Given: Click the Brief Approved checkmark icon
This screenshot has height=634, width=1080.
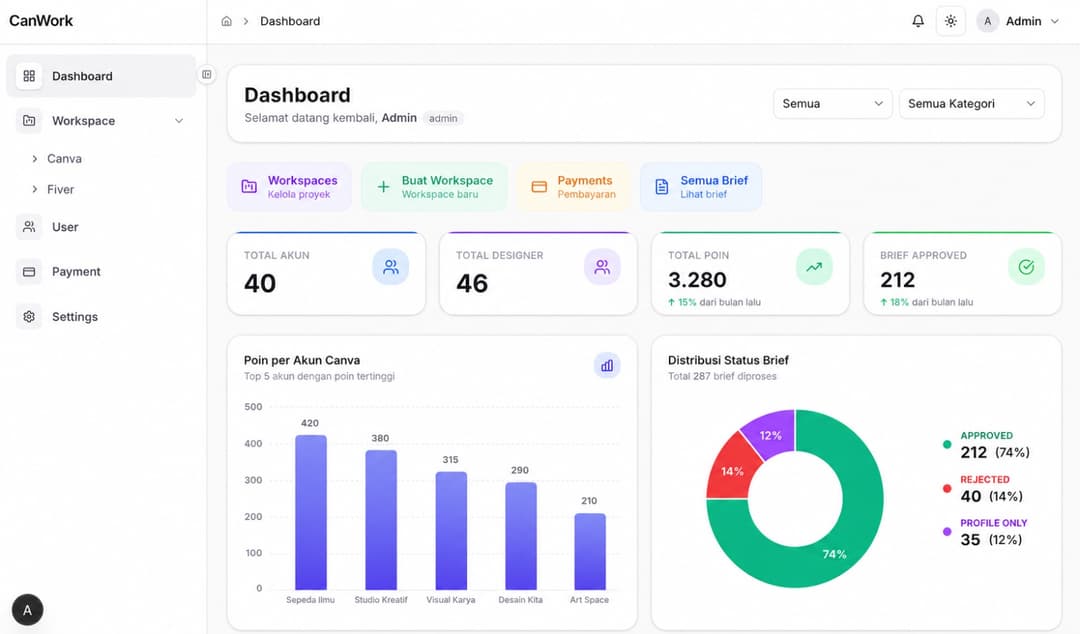Looking at the screenshot, I should (x=1026, y=267).
